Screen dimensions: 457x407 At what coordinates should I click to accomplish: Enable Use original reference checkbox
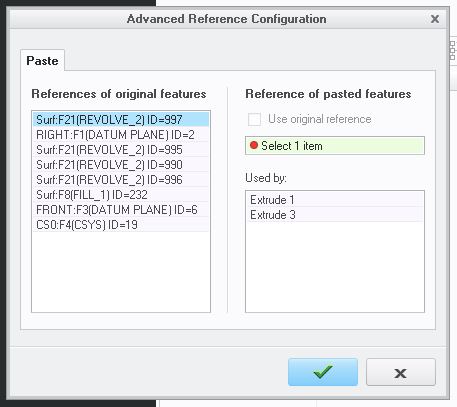(254, 119)
